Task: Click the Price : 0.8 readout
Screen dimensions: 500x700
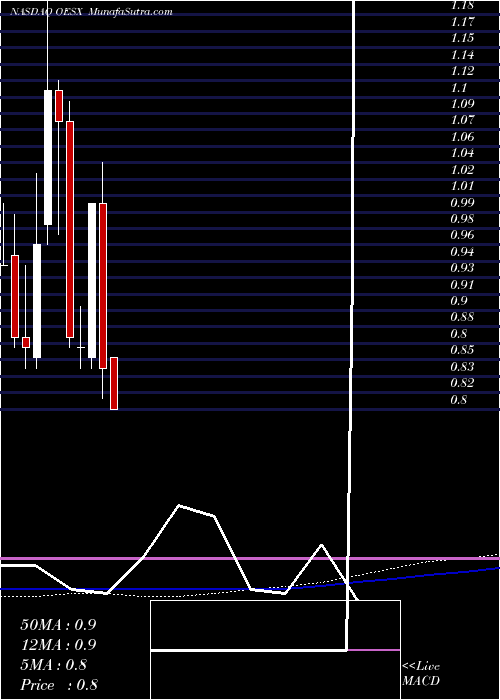Action: [59, 685]
